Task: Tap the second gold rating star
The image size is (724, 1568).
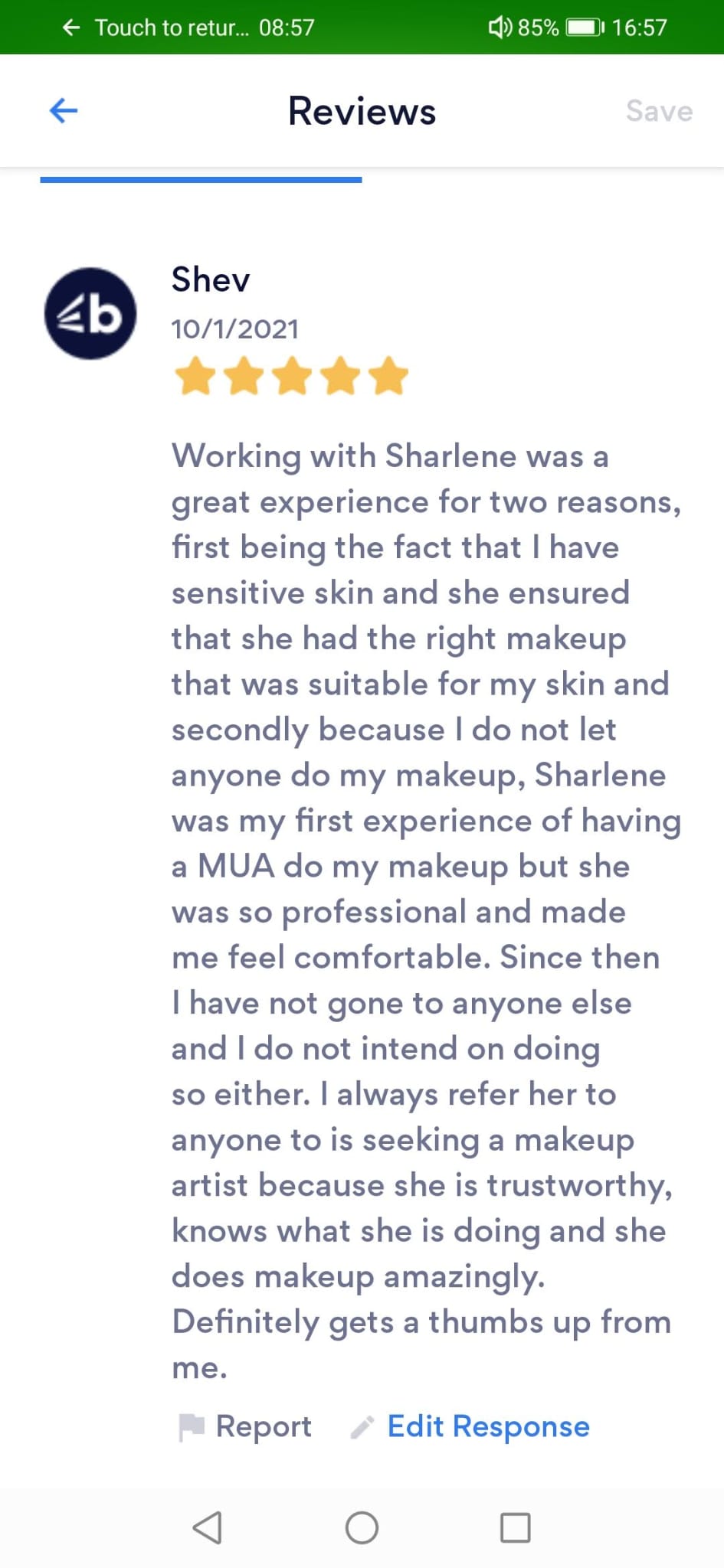Action: click(x=244, y=376)
